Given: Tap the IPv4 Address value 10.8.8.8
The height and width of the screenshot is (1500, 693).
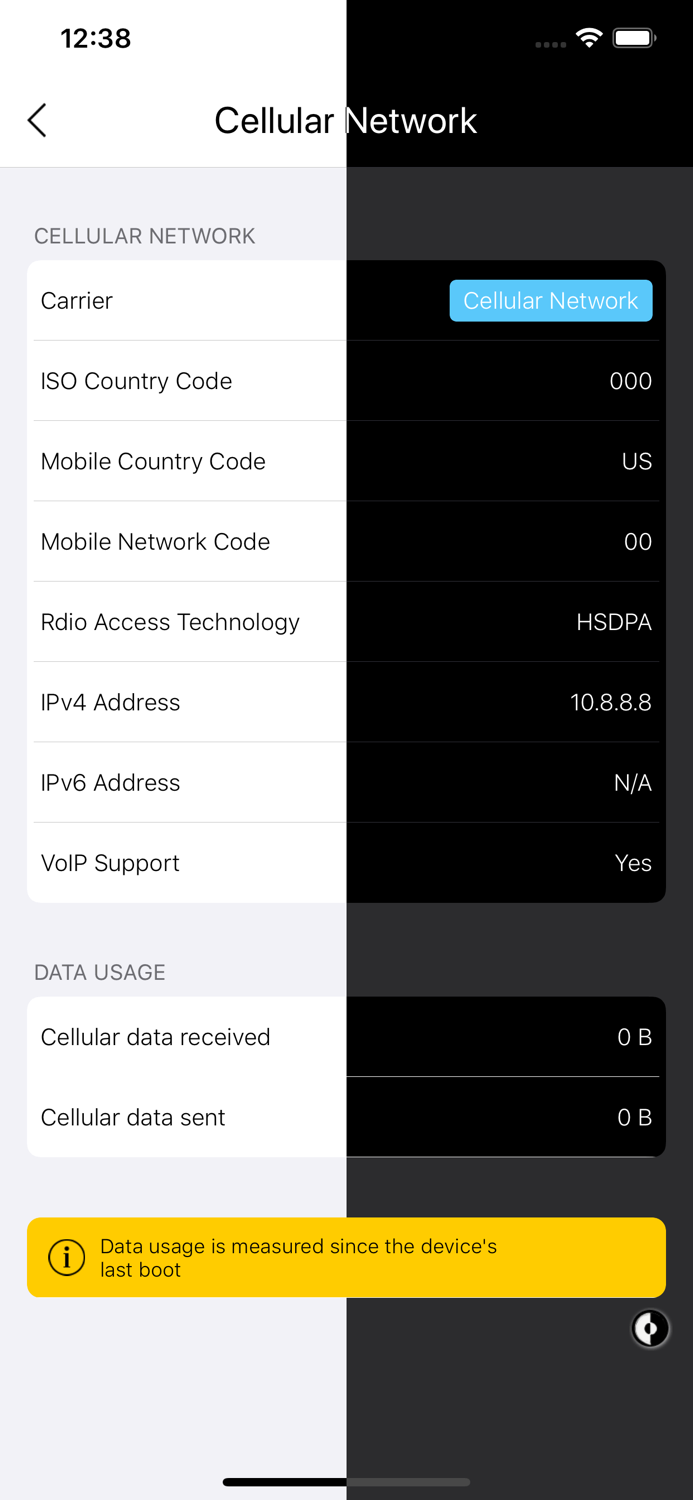Looking at the screenshot, I should click(610, 702).
